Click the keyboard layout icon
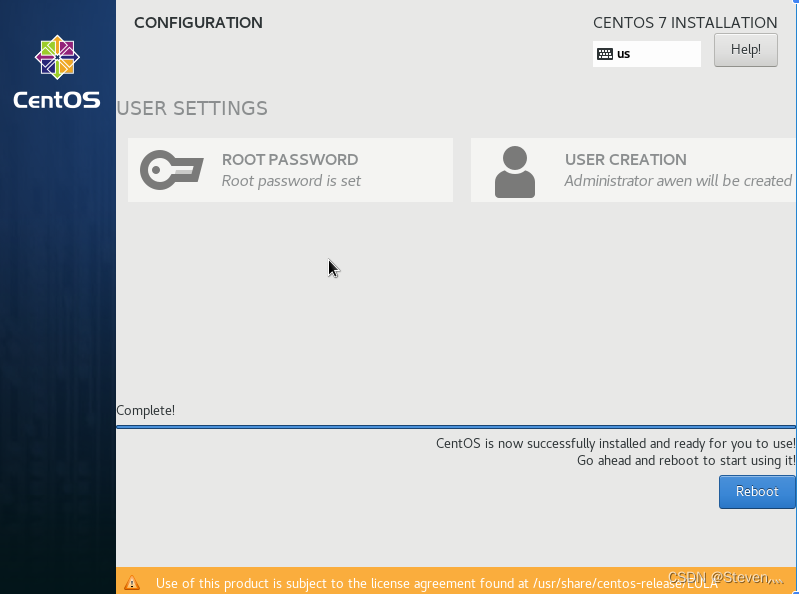 605,54
